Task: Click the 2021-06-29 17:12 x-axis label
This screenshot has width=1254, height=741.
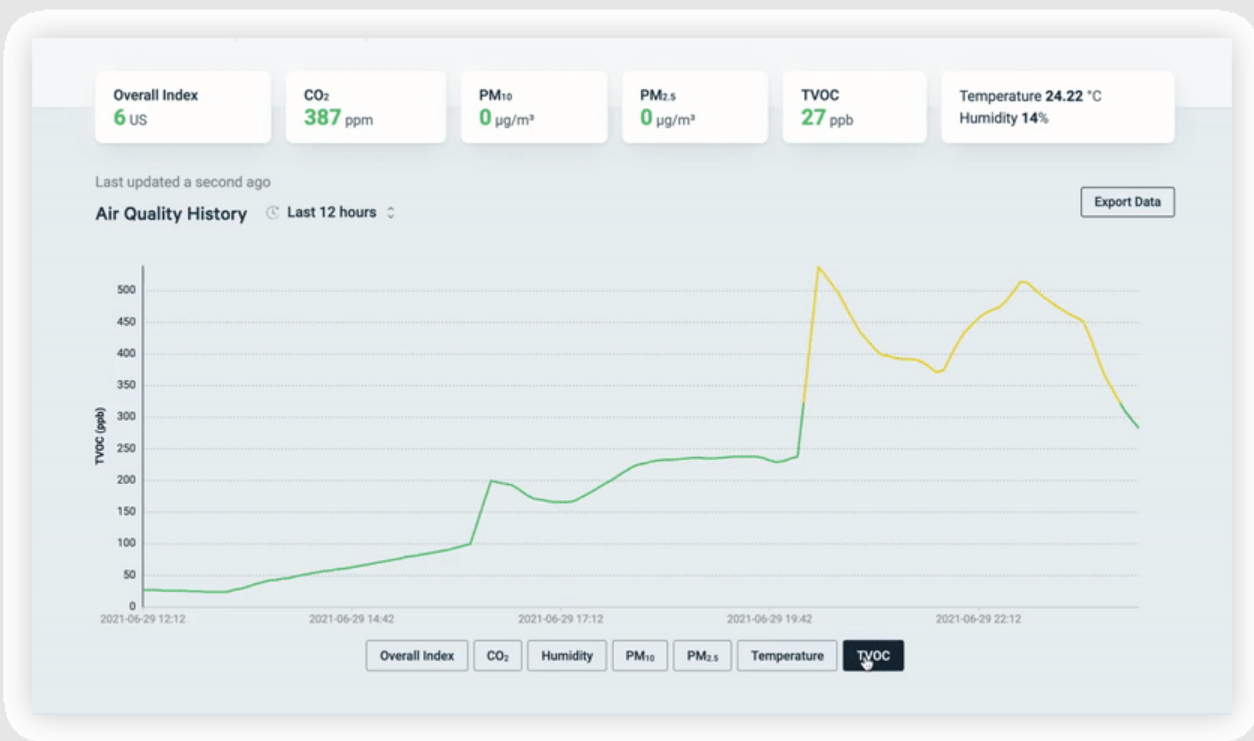Action: coord(560,619)
